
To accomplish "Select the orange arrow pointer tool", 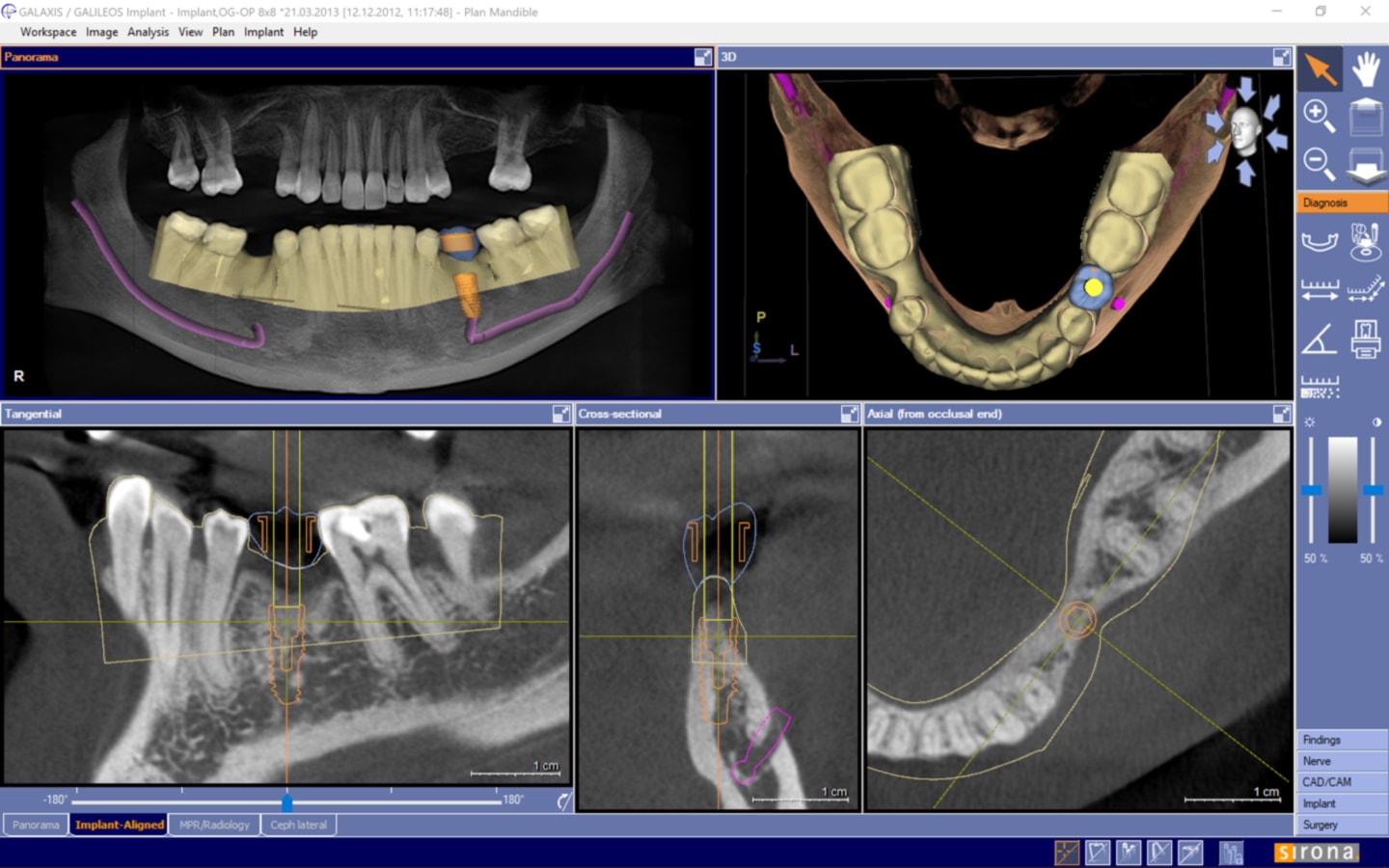I will 1319,69.
